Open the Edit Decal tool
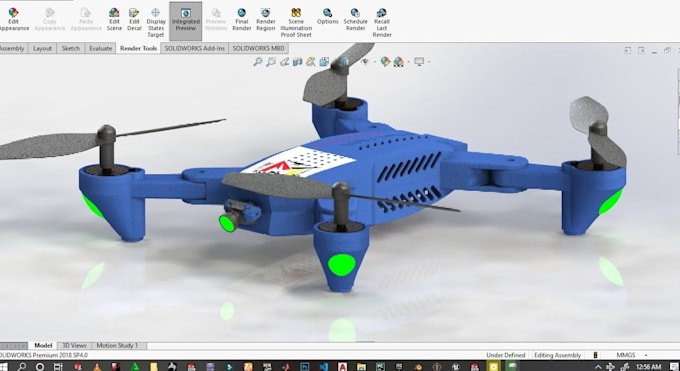 click(134, 20)
